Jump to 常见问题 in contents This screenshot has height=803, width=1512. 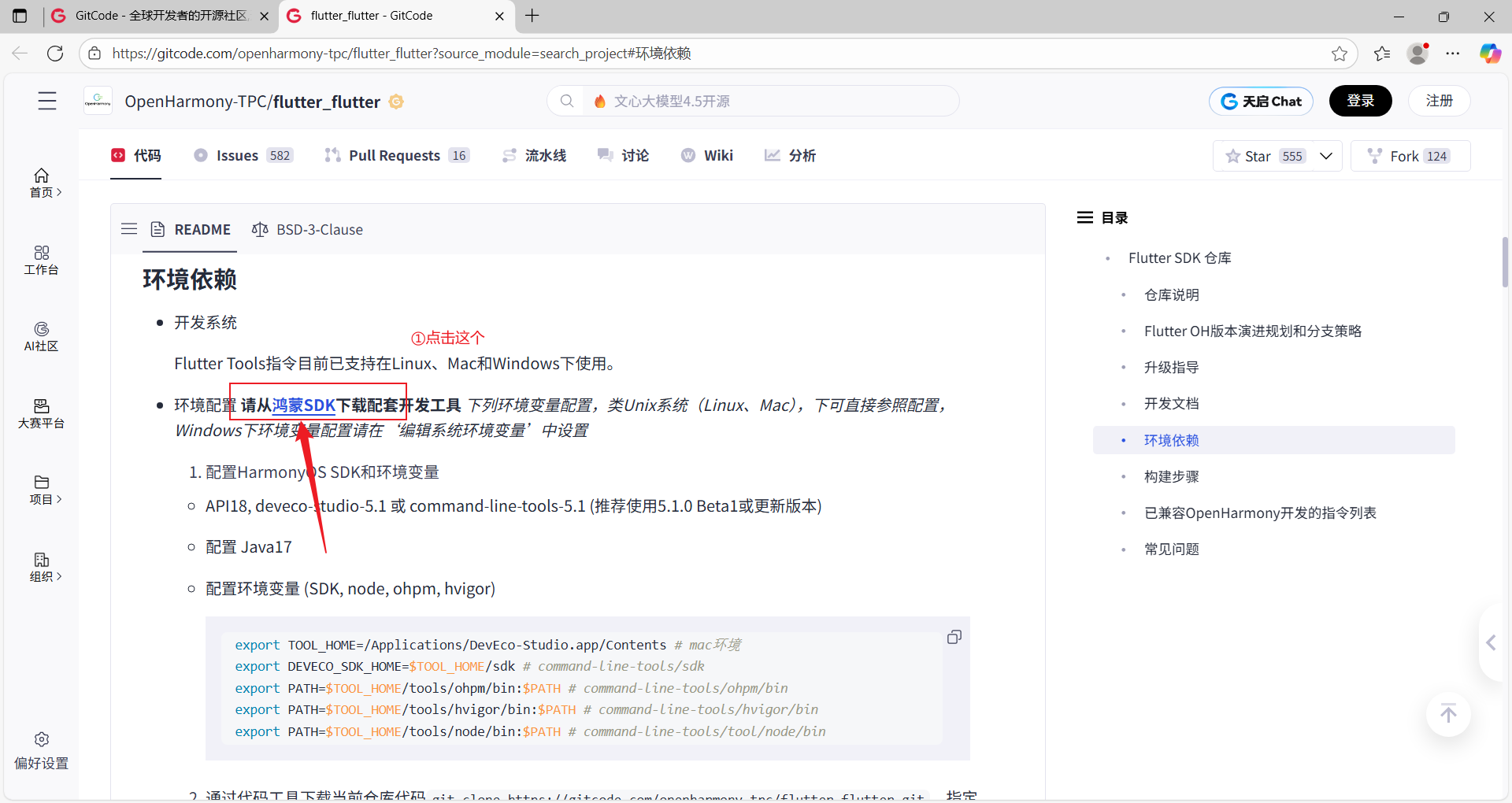pos(1172,550)
